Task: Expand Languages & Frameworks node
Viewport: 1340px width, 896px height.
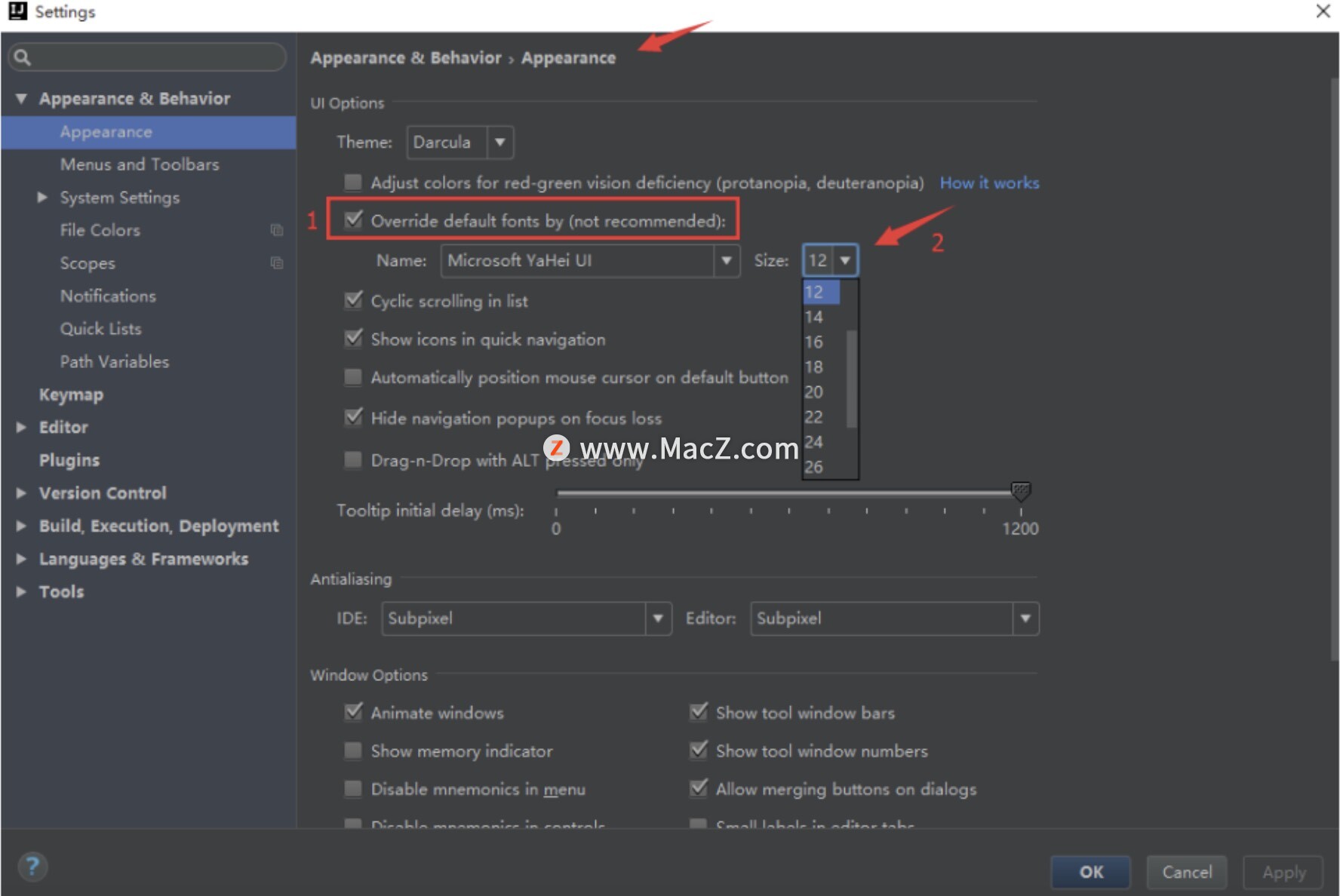Action: coord(21,559)
